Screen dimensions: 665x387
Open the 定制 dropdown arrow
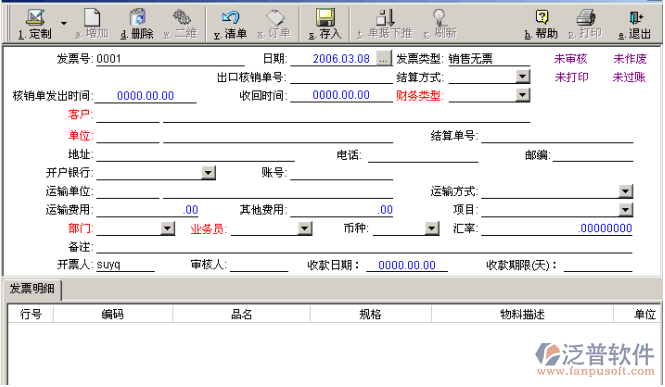64,23
